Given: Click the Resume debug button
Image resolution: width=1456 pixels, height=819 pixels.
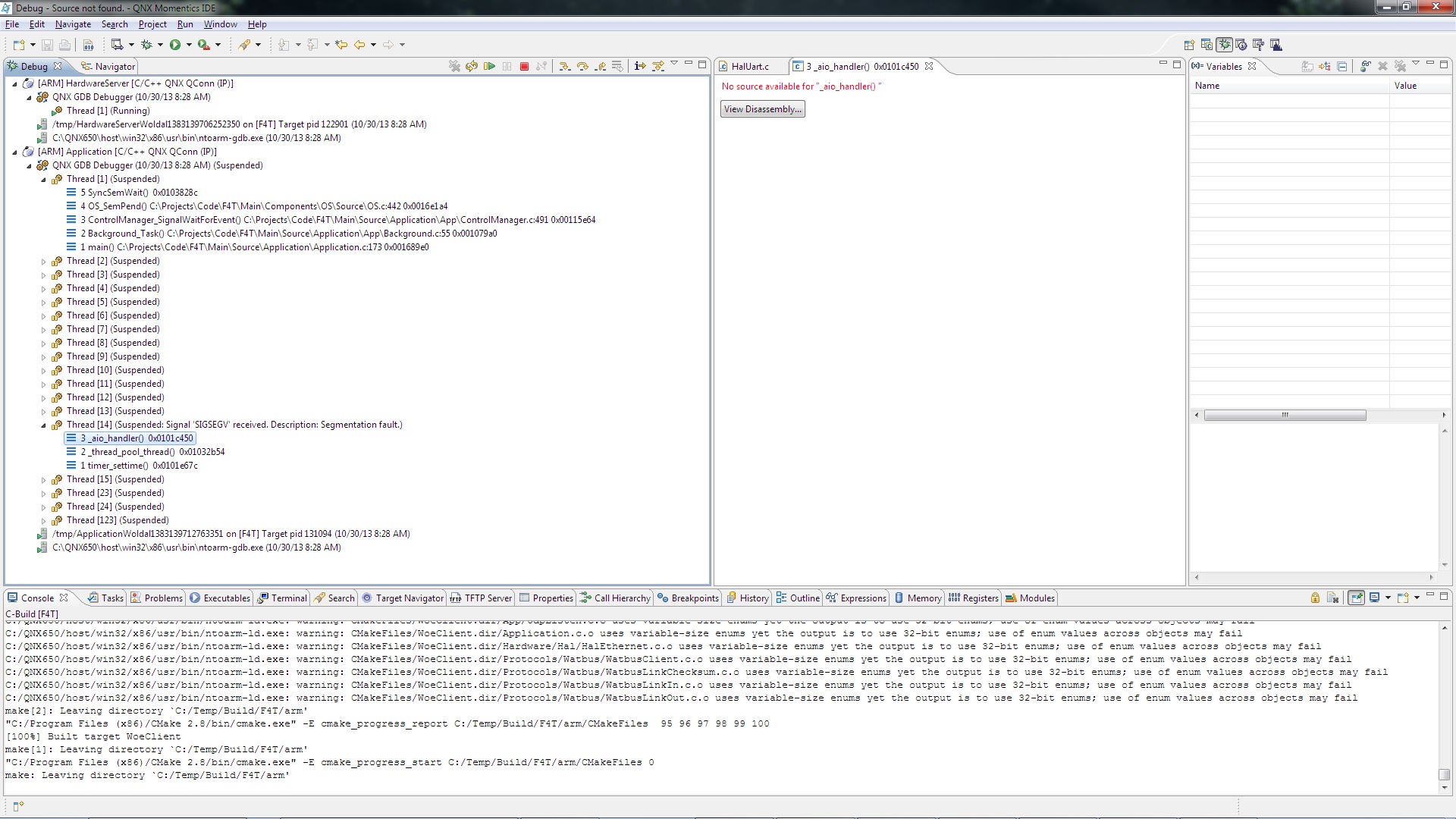Looking at the screenshot, I should [x=489, y=67].
